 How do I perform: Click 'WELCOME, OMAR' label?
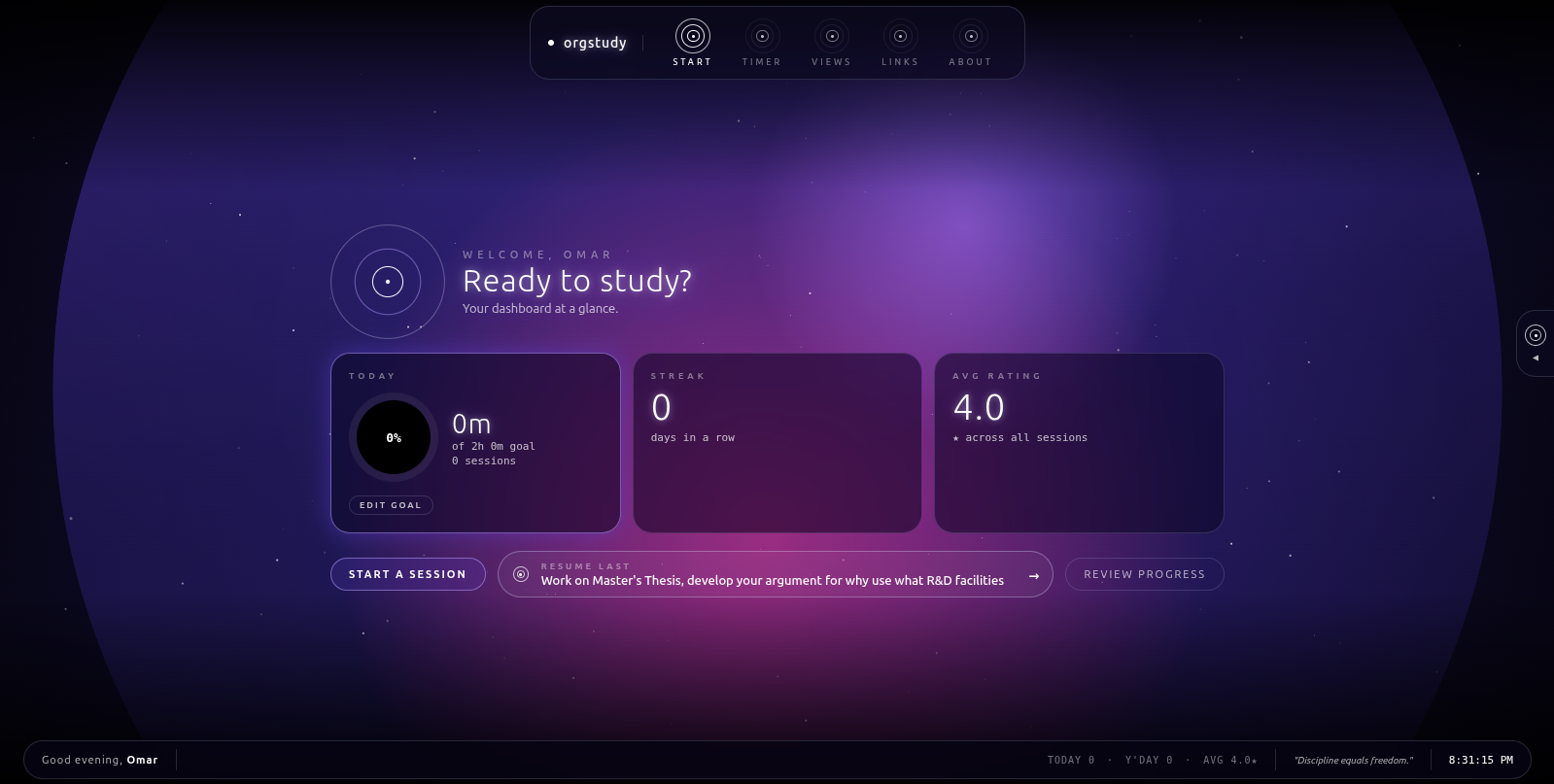[537, 255]
